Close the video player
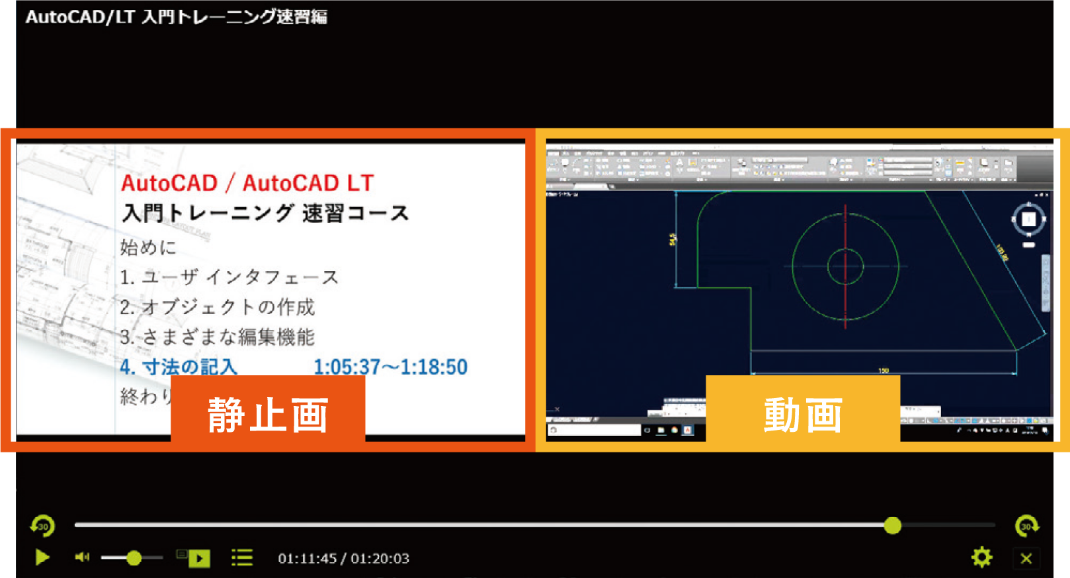This screenshot has height=578, width=1070. point(1026,558)
